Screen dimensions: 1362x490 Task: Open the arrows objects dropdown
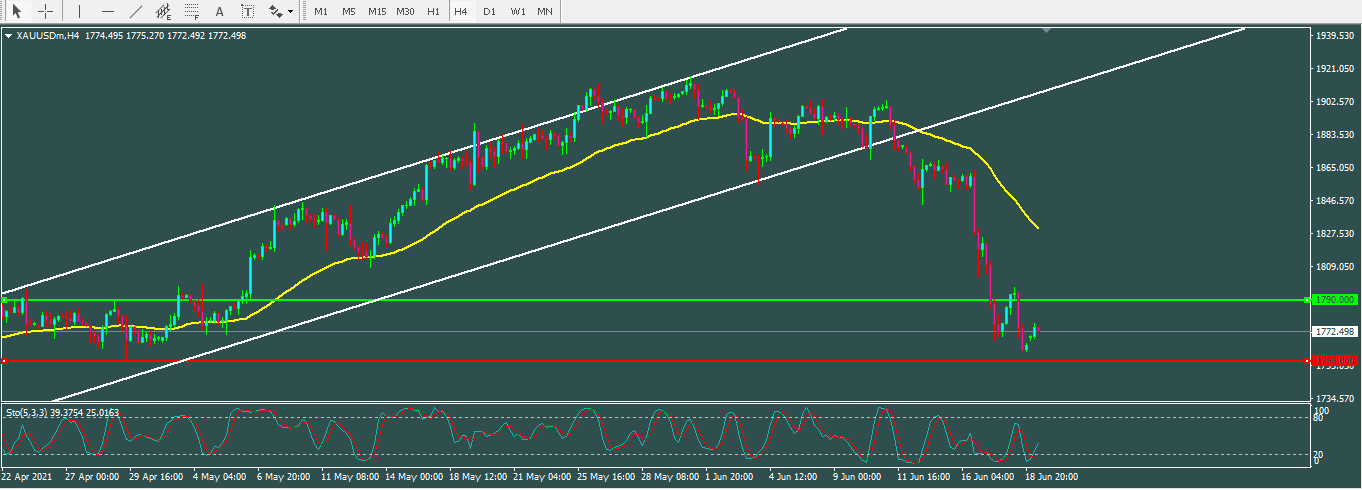pos(280,11)
